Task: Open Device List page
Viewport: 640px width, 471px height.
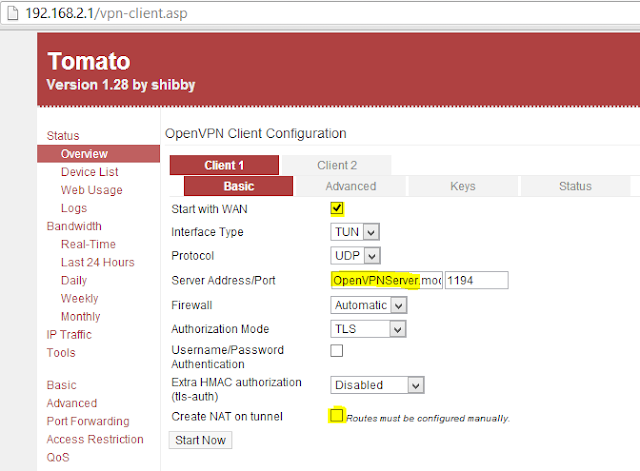Action: (89, 172)
